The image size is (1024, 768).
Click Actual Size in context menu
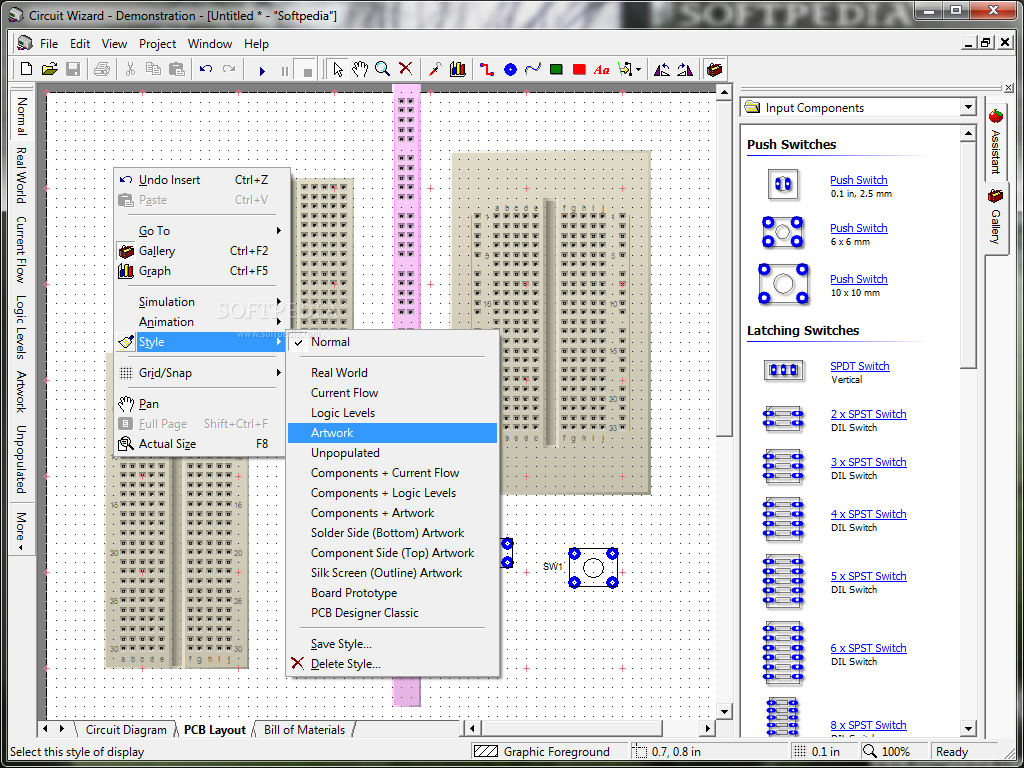pyautogui.click(x=201, y=444)
